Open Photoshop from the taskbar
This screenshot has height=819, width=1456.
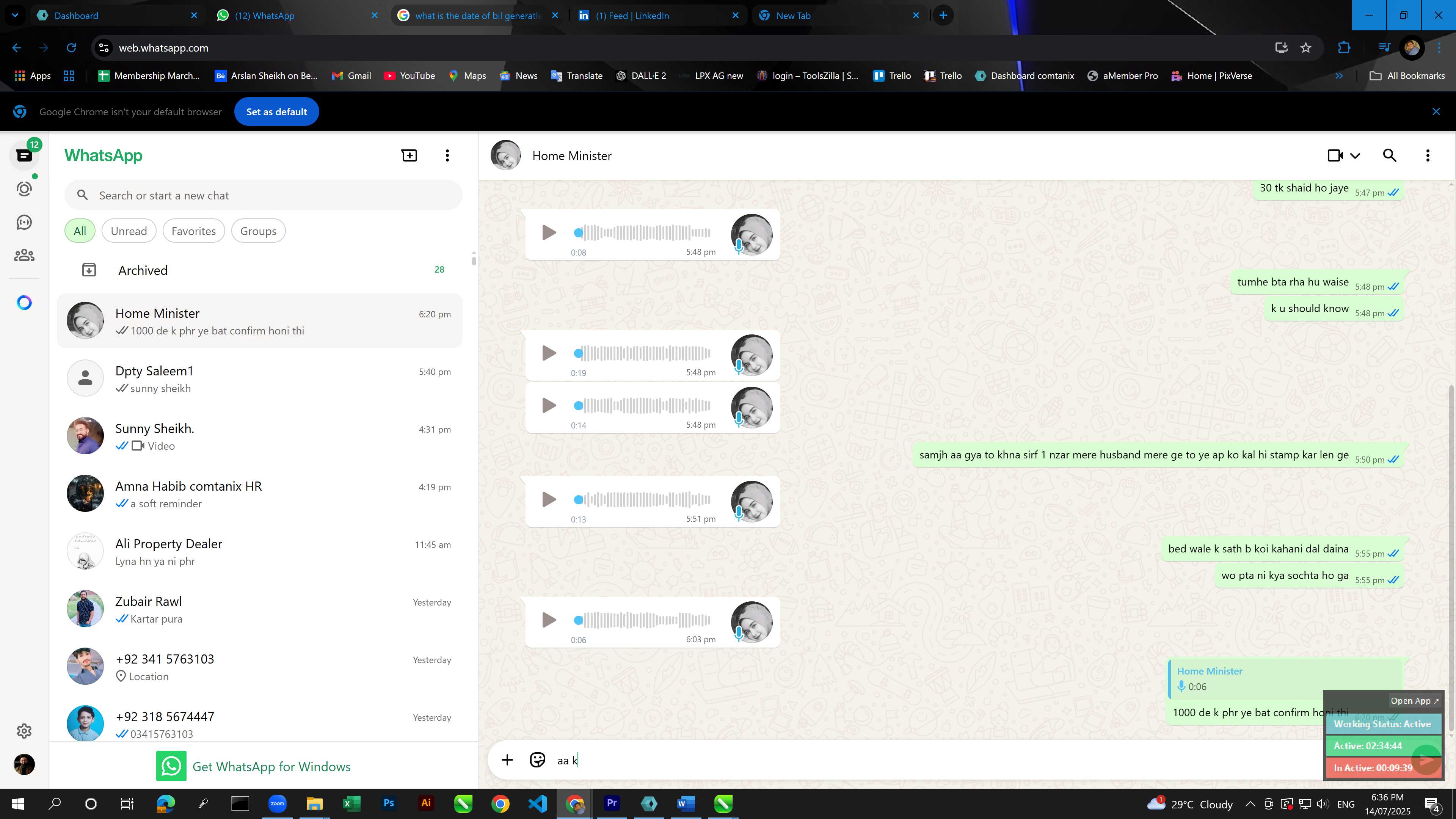pyautogui.click(x=389, y=803)
